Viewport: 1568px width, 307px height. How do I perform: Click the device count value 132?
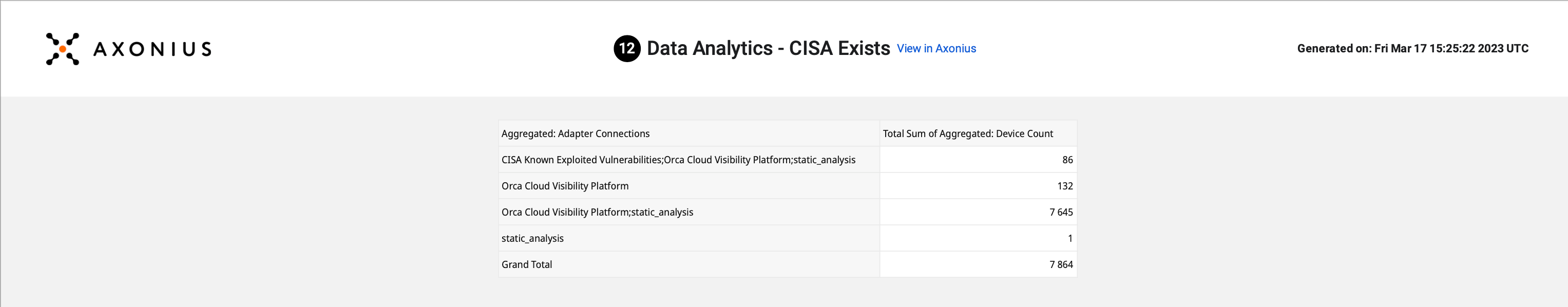point(1065,186)
